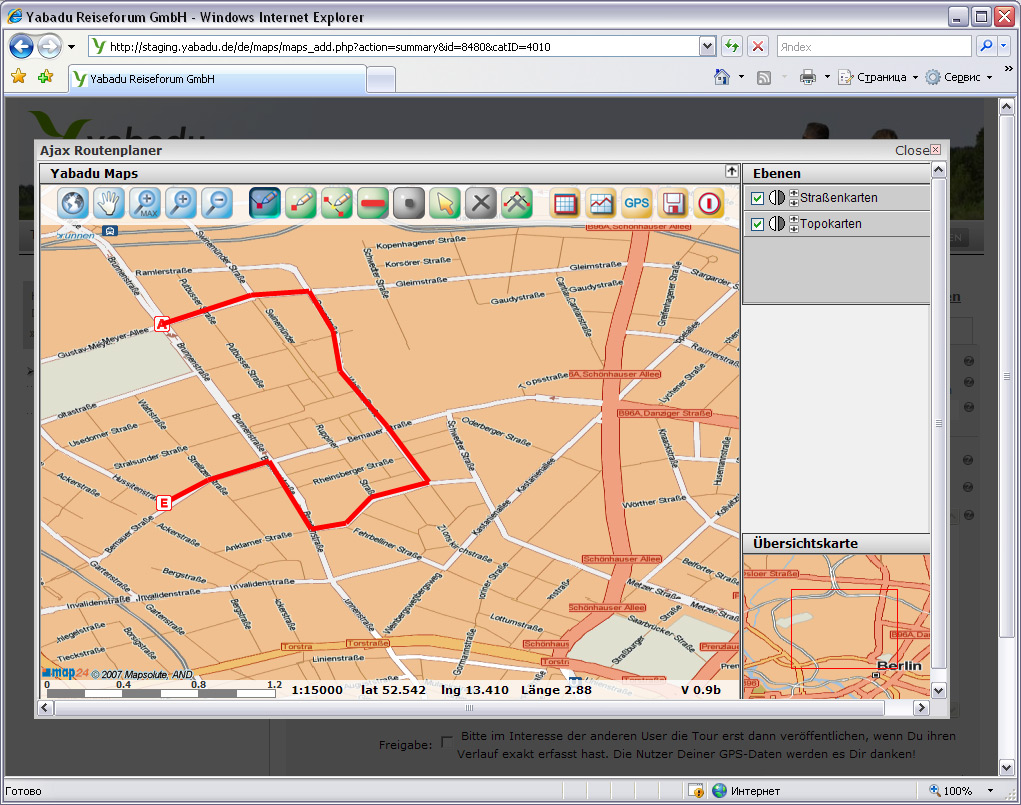This screenshot has width=1021, height=805.
Task: Open the Страница menu
Action: pos(878,77)
